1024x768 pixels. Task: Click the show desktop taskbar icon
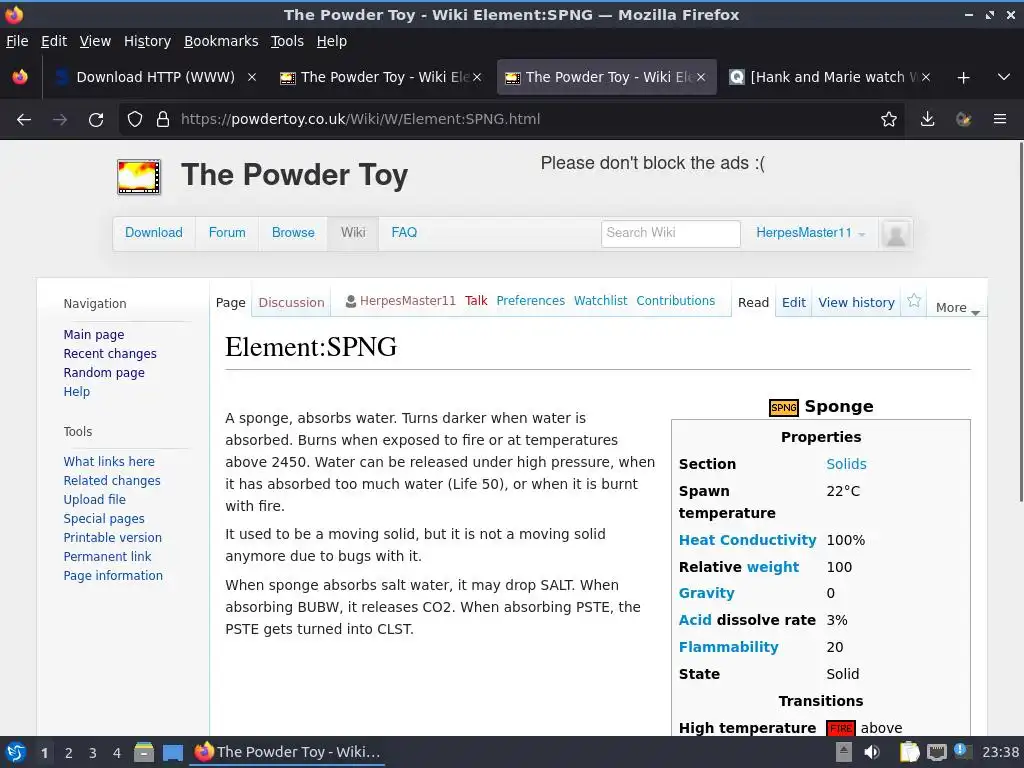click(x=172, y=752)
